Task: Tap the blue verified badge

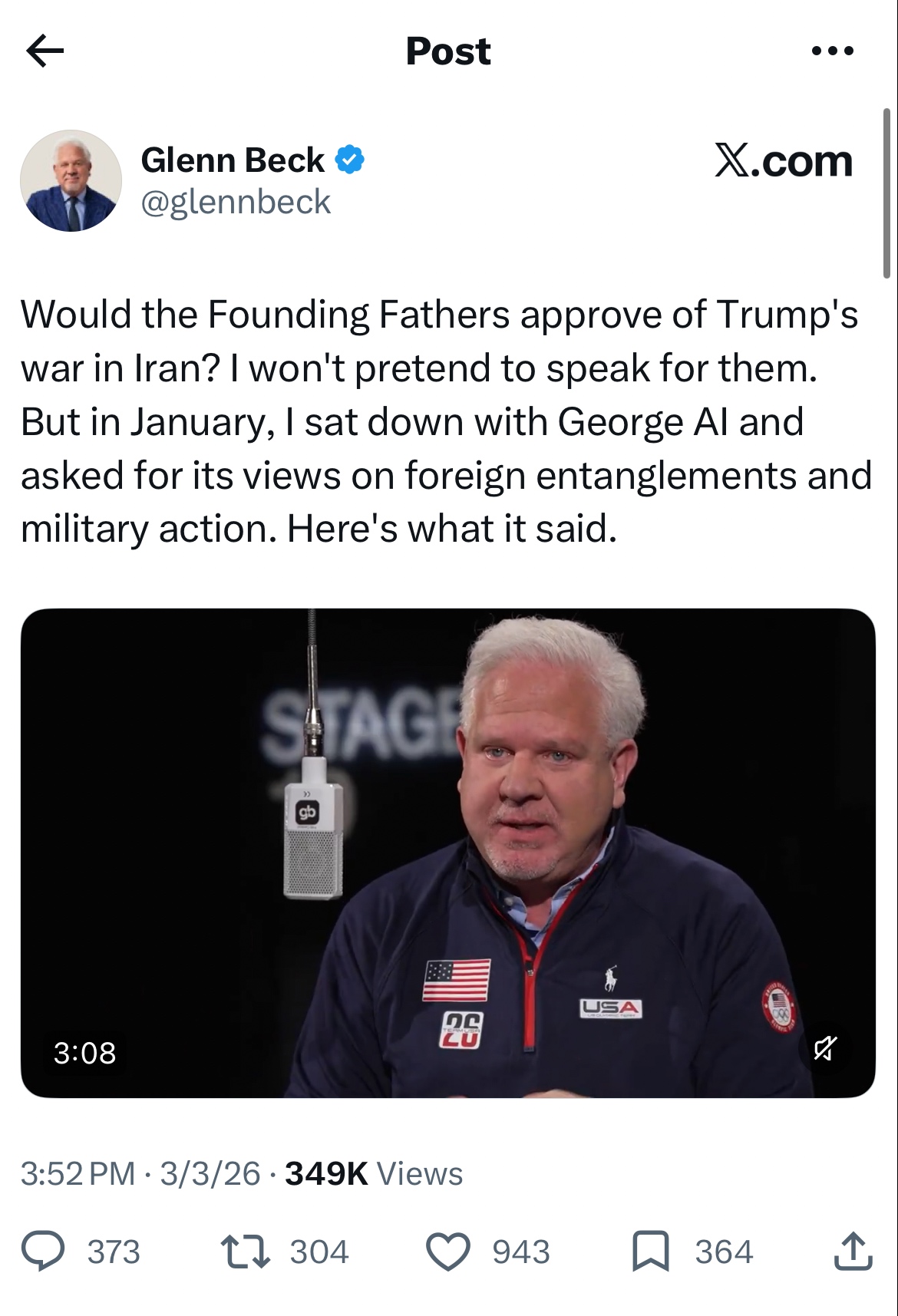Action: [350, 160]
